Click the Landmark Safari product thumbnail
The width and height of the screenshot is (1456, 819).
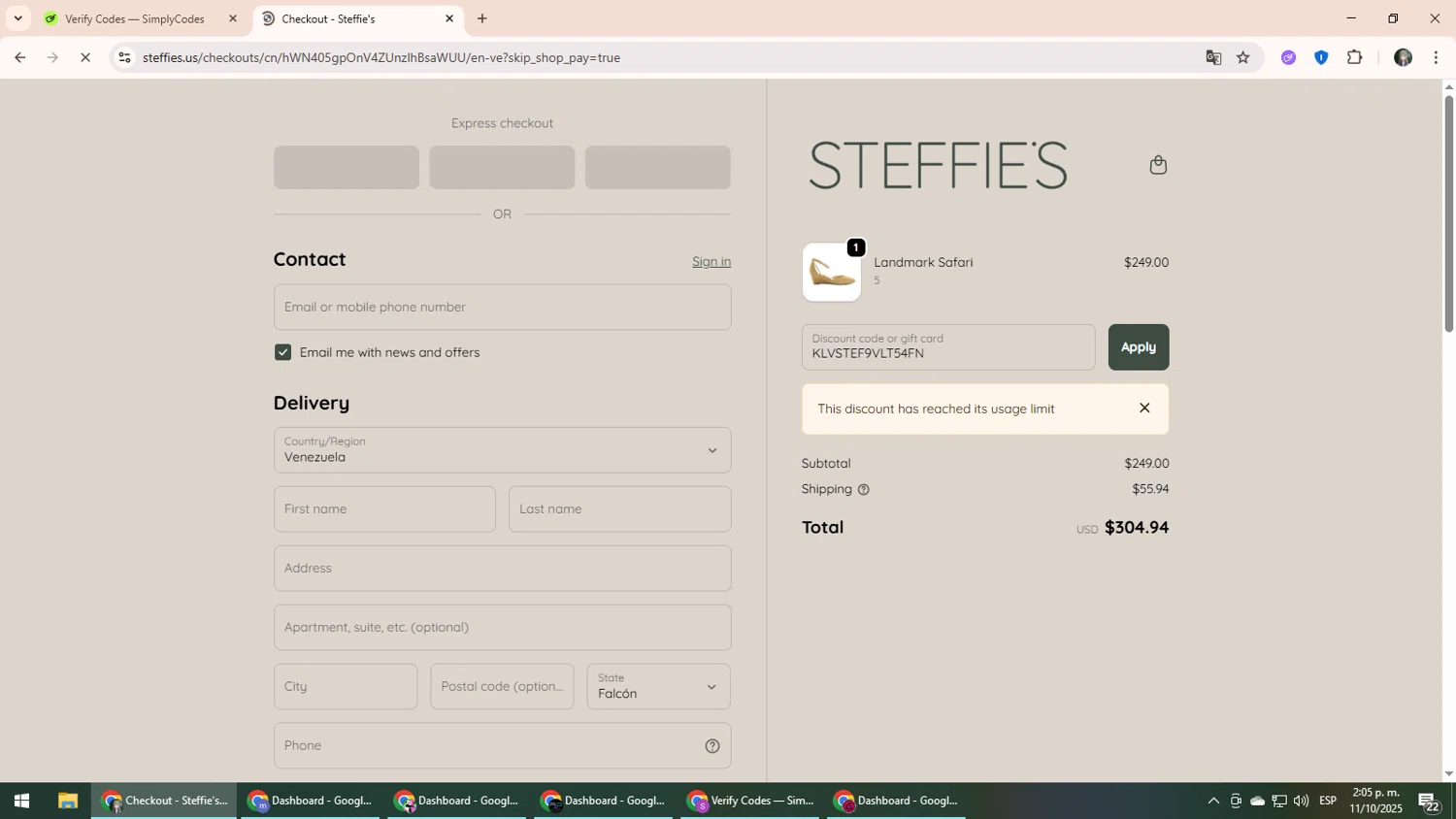[x=832, y=272]
